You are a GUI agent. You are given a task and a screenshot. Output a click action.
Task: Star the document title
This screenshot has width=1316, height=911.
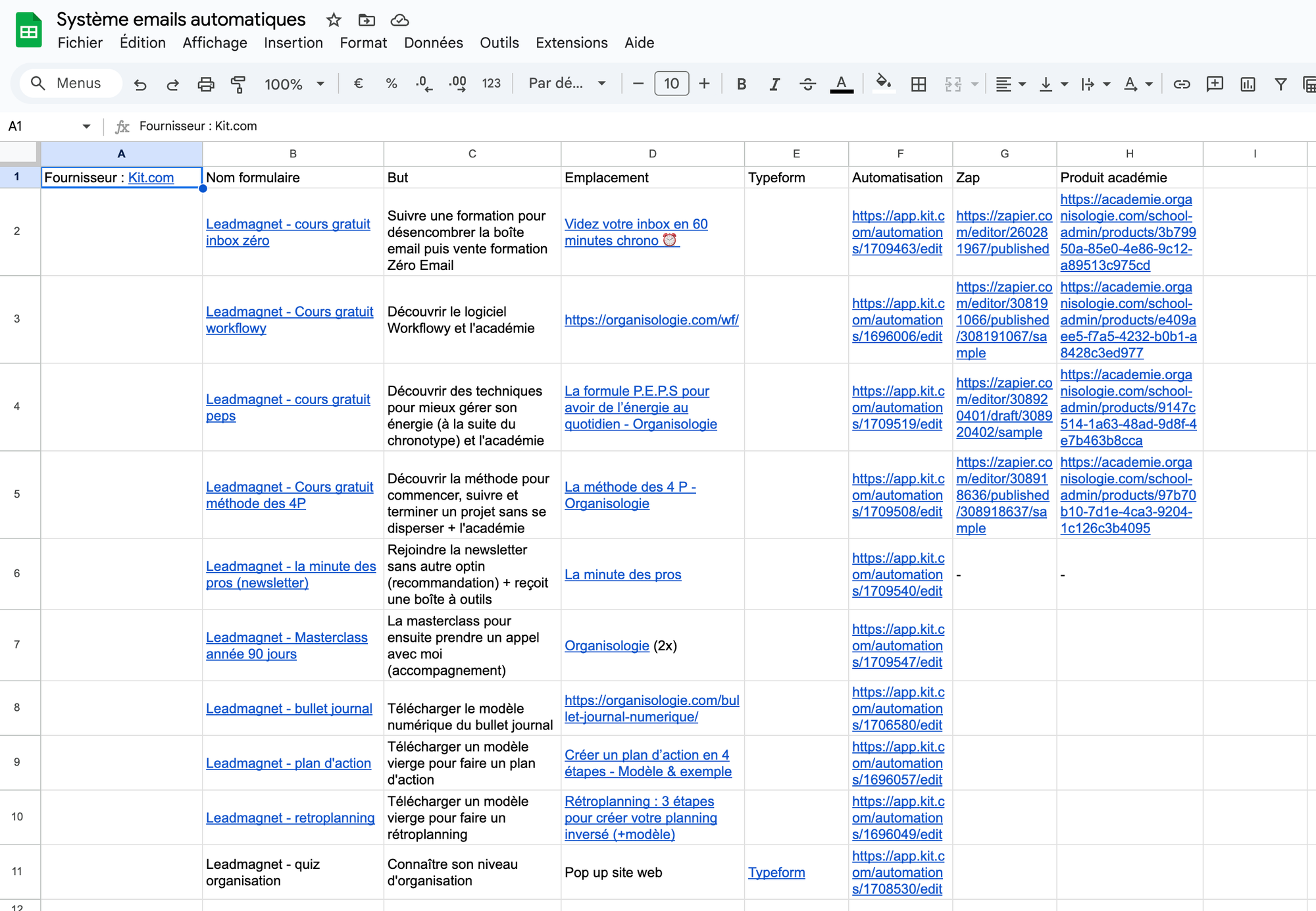pyautogui.click(x=334, y=20)
